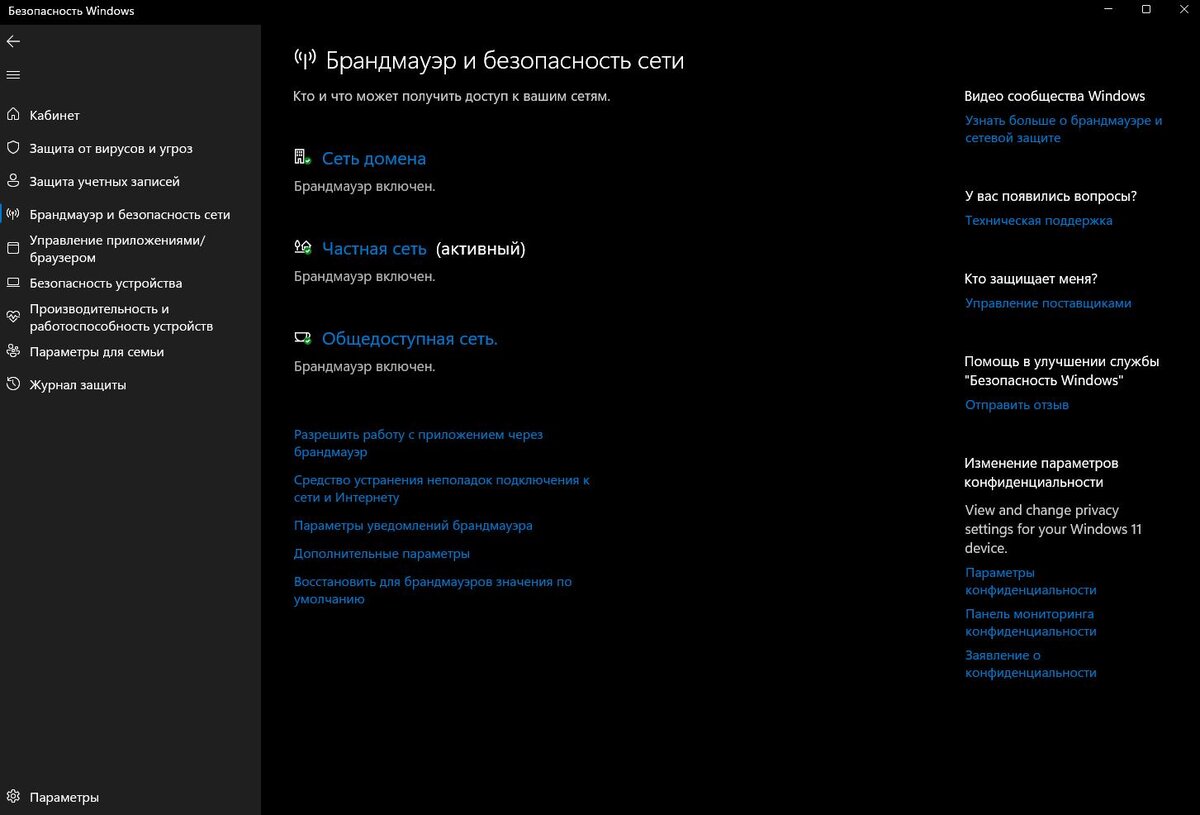
Task: Click the У вас появились вопросы? heading
Action: click(1050, 196)
